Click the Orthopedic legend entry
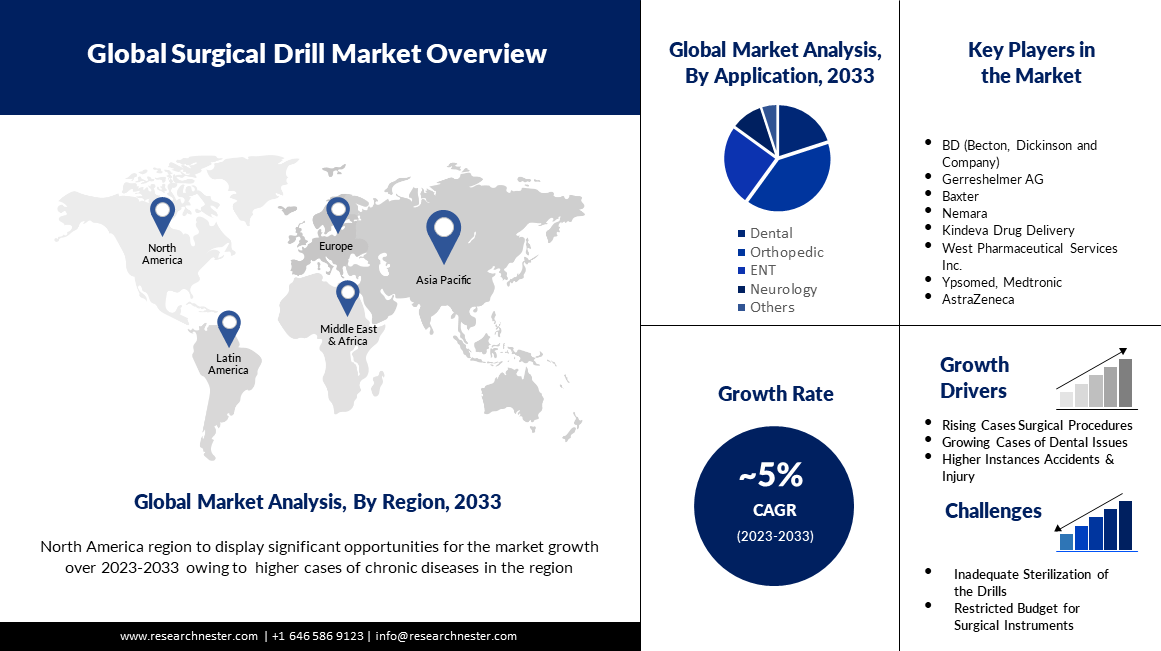 pos(786,252)
